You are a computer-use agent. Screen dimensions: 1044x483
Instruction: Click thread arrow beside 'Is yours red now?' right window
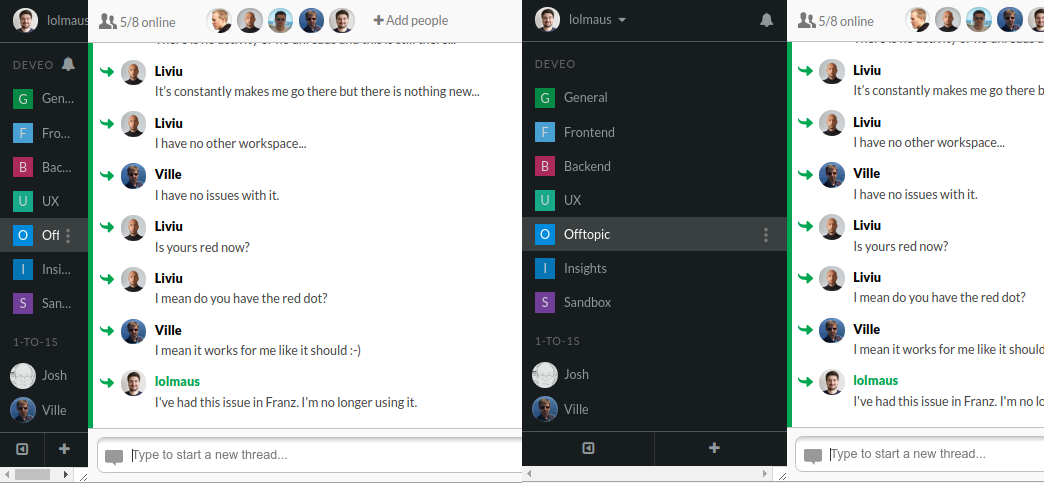coord(805,227)
